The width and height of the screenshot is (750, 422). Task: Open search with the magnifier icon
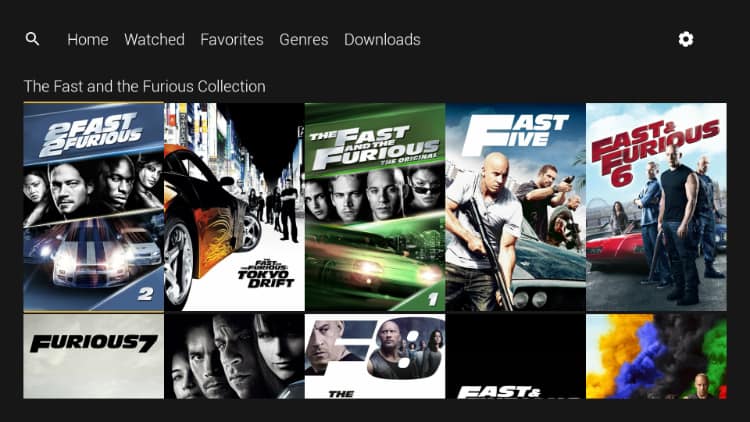tap(32, 39)
